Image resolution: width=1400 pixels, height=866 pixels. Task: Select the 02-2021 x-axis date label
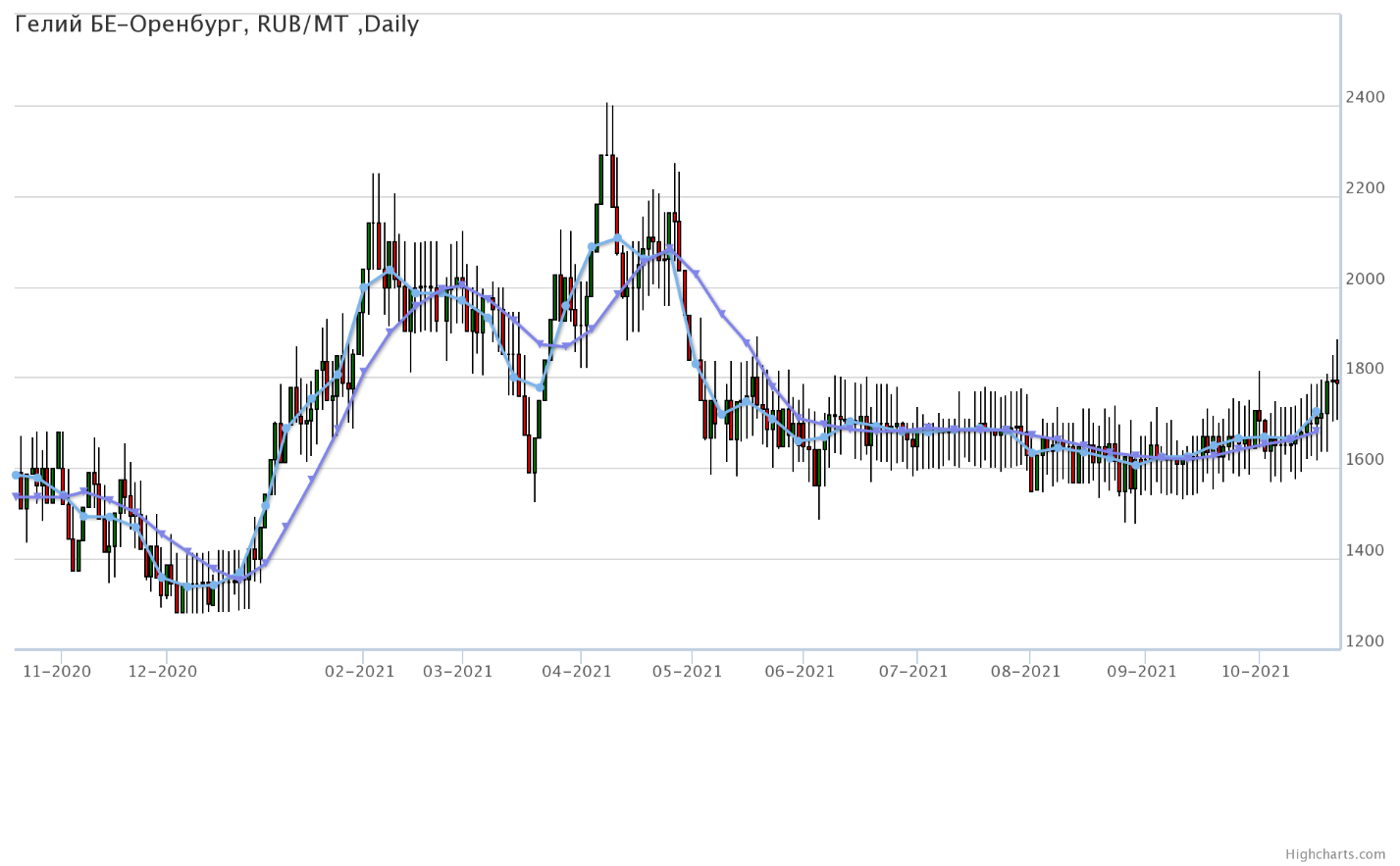360,672
